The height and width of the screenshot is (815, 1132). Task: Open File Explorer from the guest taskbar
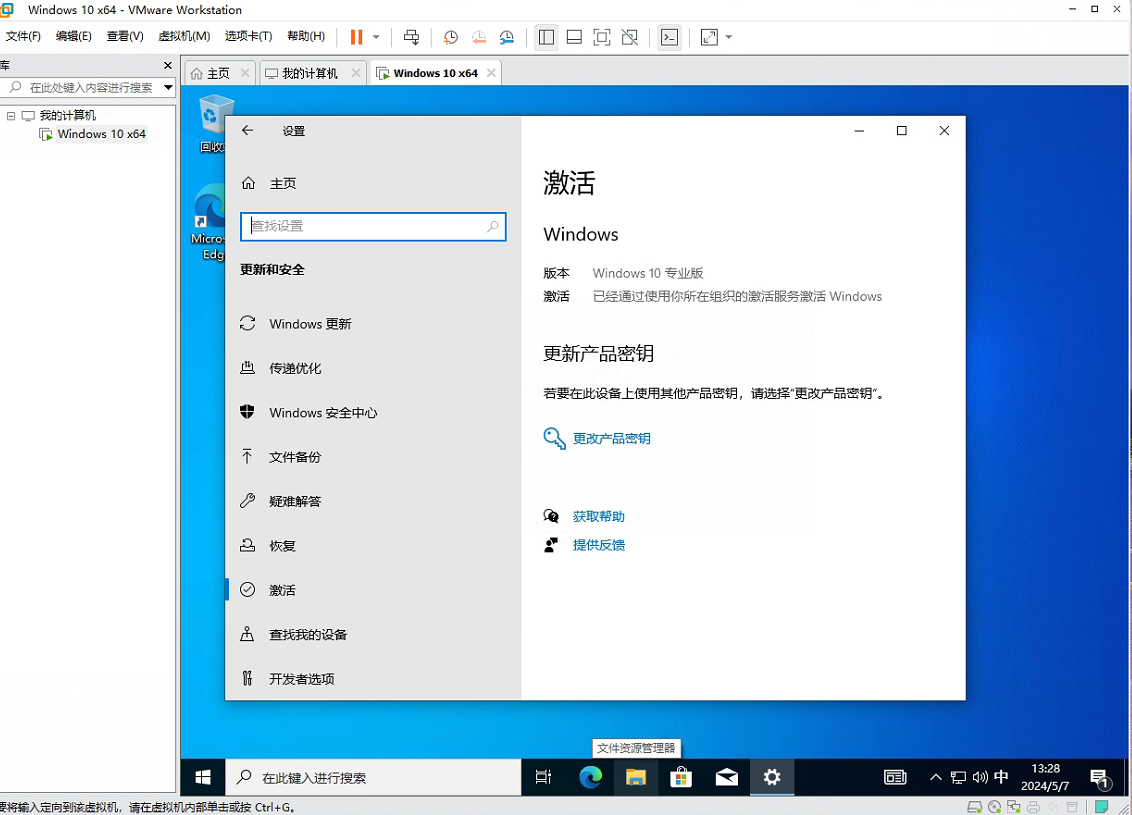pos(635,777)
